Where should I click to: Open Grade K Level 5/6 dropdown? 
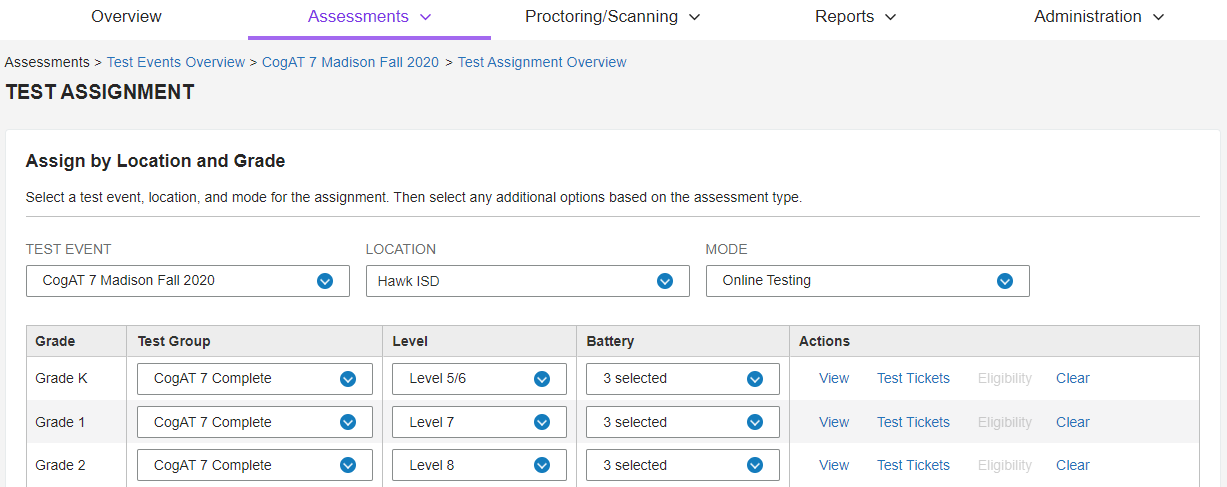479,379
